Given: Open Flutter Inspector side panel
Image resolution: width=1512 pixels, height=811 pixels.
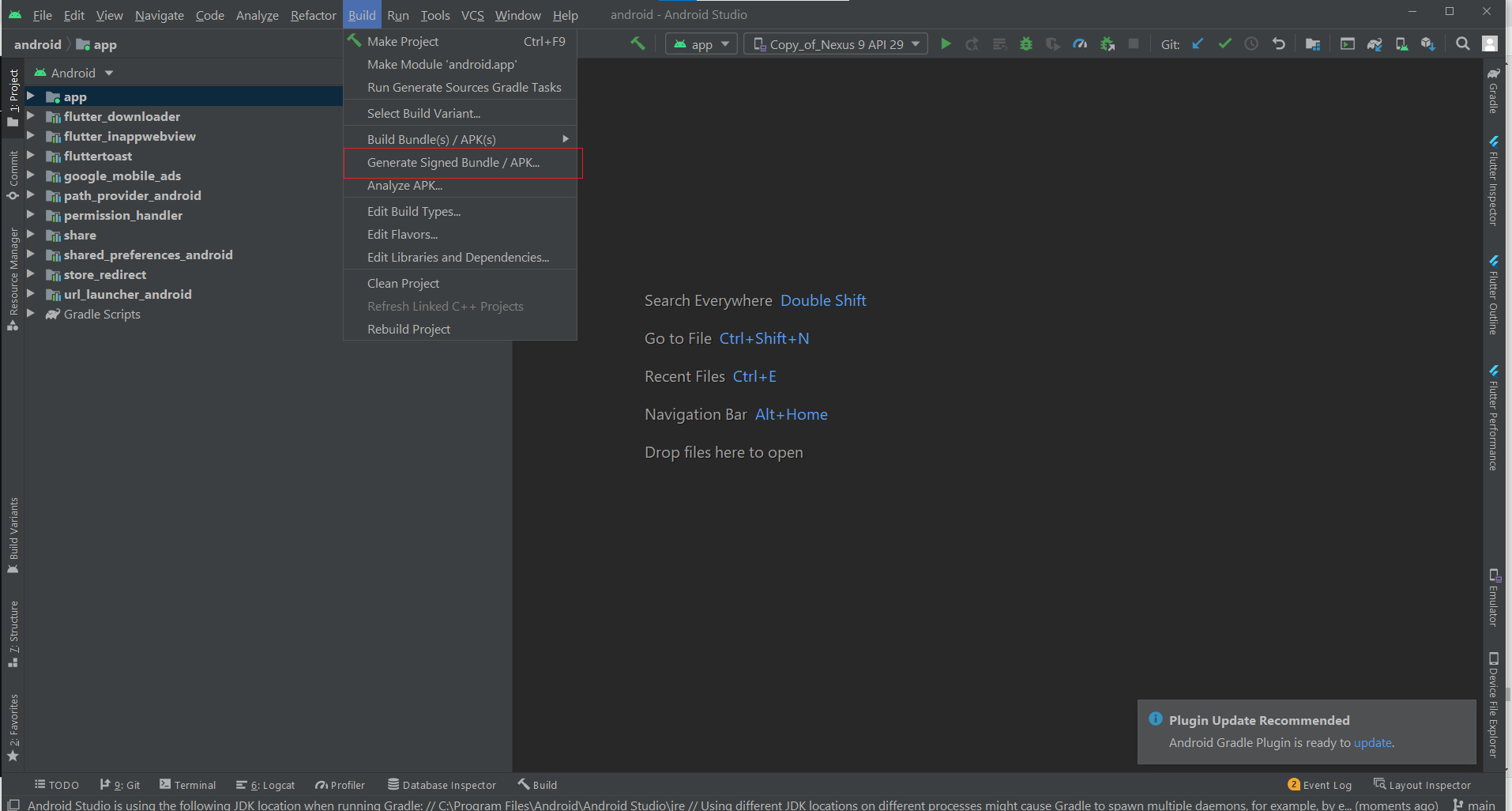Looking at the screenshot, I should (x=1493, y=181).
